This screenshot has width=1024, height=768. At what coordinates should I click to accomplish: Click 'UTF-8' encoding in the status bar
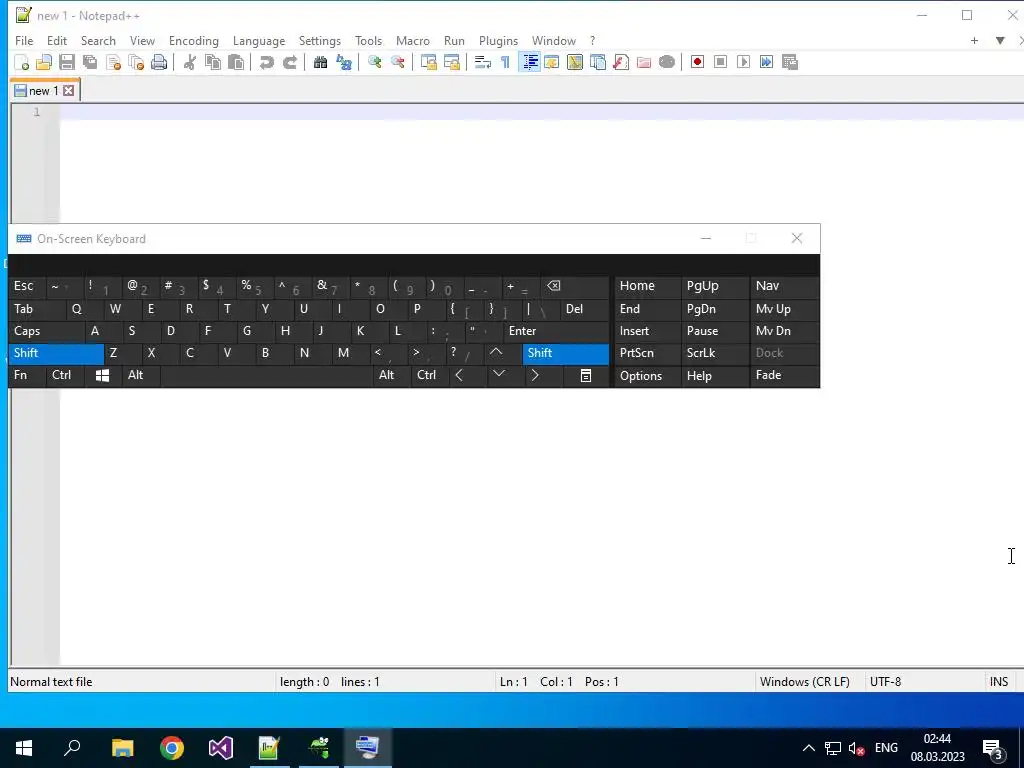click(886, 682)
